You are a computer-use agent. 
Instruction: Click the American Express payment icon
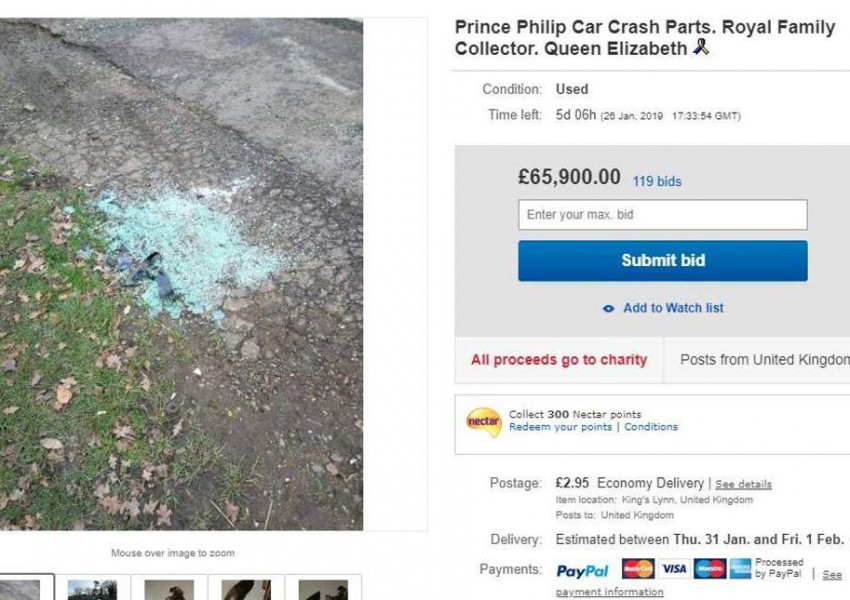(740, 569)
